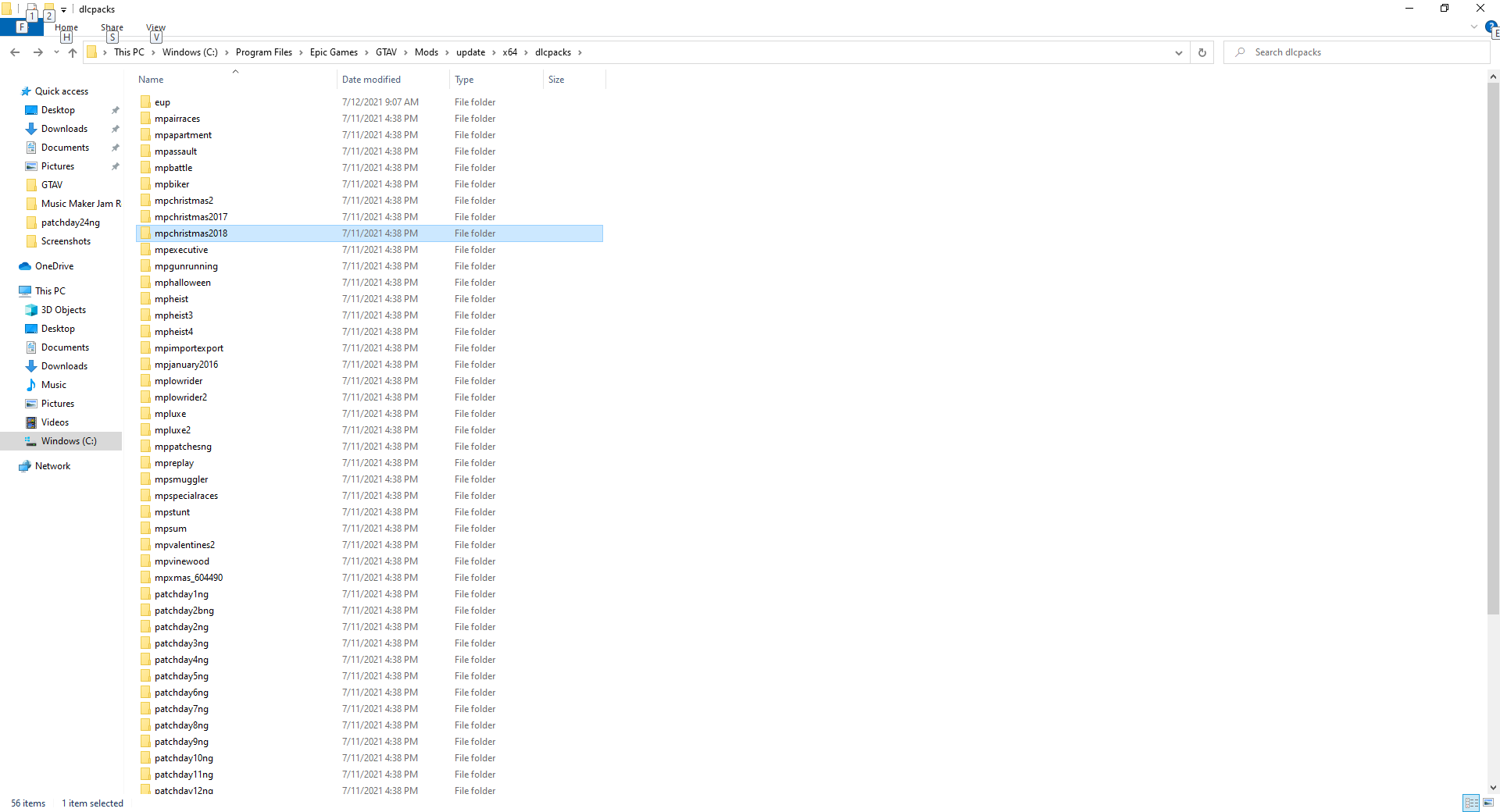Navigate to the Windows (C:) breadcrumb
Screen dimensions: 1500x812
tap(190, 52)
